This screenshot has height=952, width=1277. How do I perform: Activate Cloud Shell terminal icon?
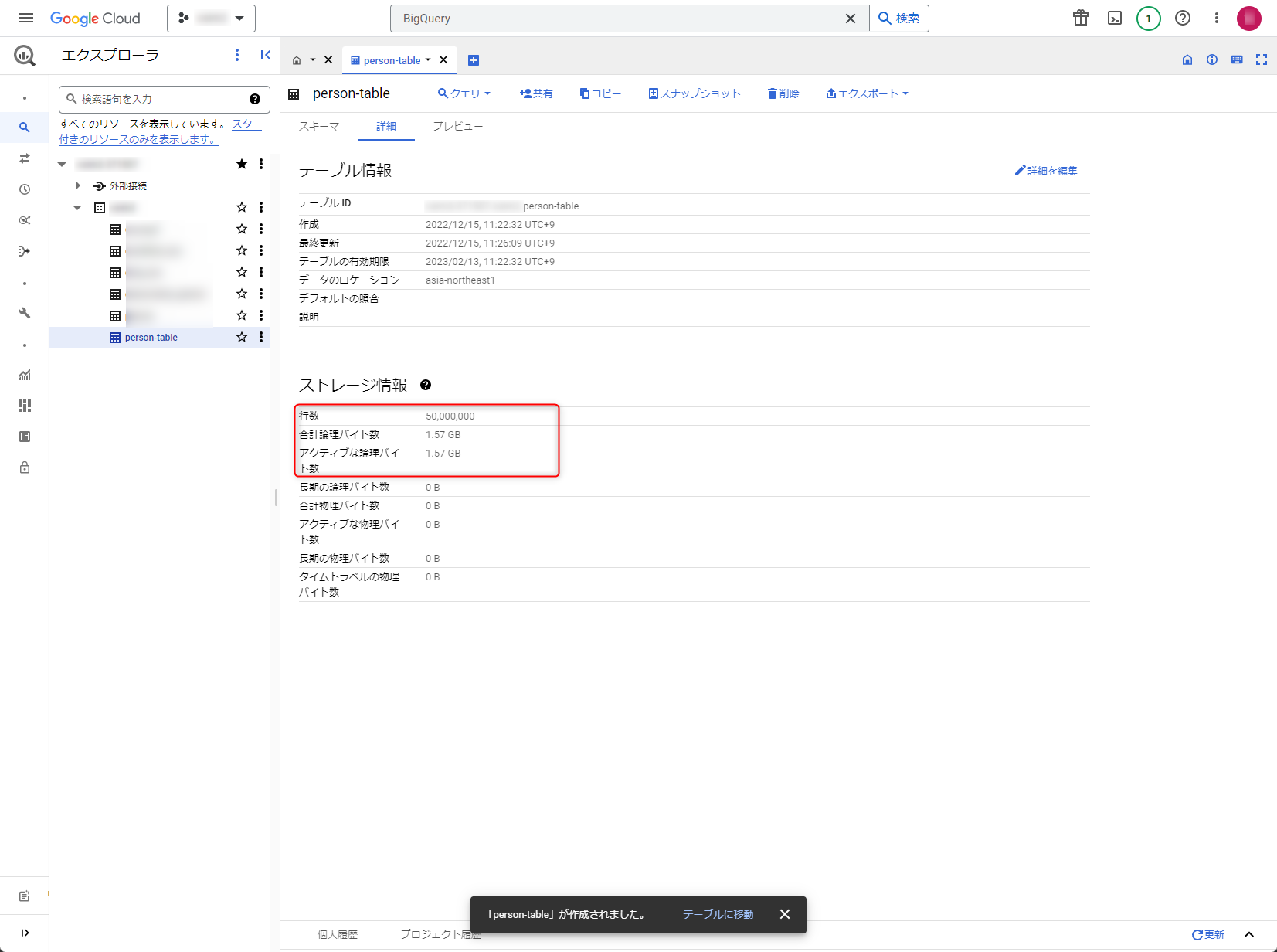click(1115, 18)
